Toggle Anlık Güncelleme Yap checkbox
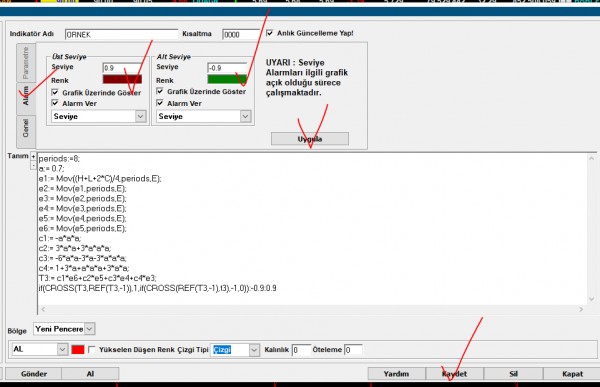 click(270, 33)
